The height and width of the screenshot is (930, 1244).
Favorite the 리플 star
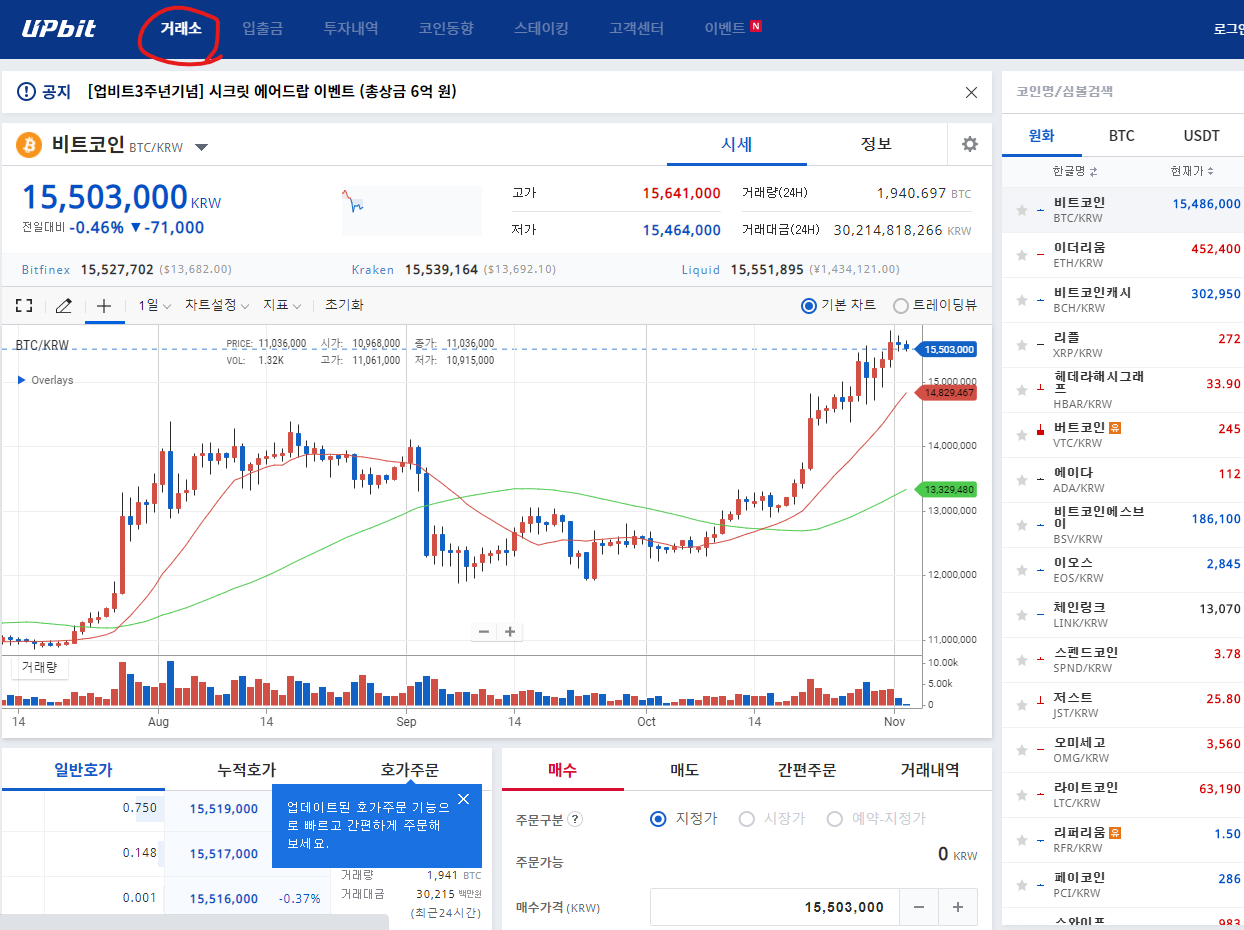tap(1022, 345)
